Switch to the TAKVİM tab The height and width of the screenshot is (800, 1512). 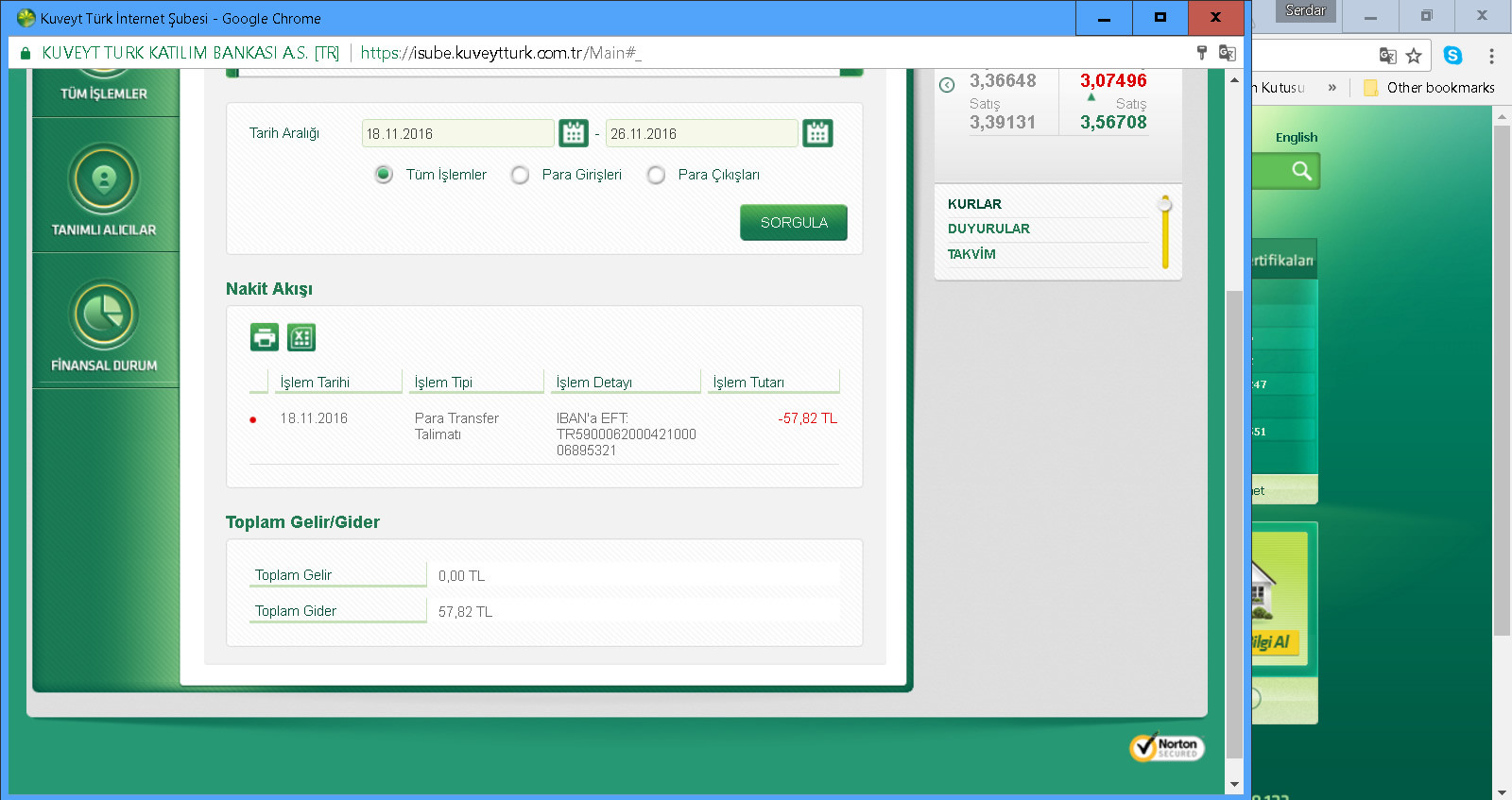pos(971,254)
